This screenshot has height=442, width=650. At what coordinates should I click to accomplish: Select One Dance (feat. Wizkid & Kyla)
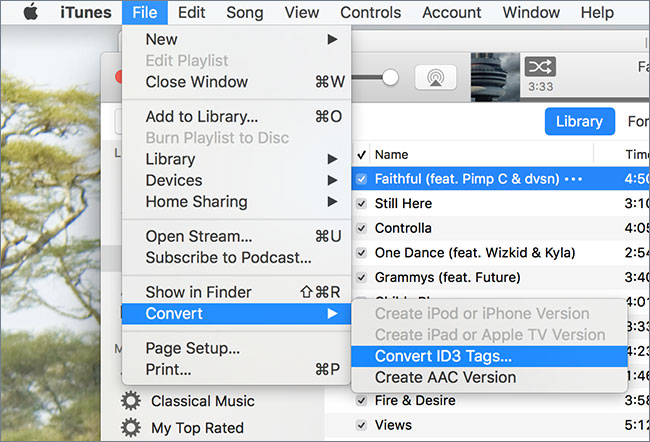475,253
